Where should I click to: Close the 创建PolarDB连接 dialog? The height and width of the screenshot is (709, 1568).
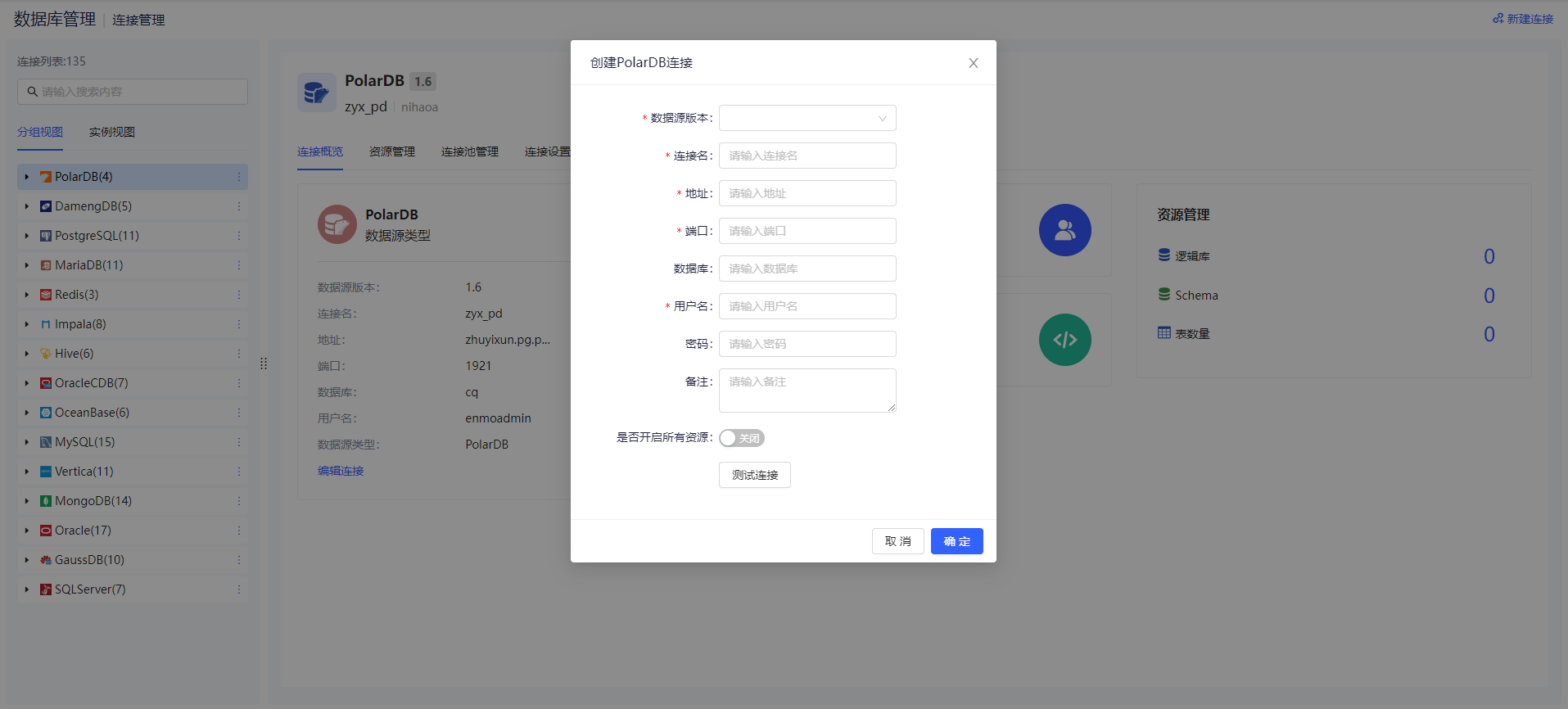coord(974,63)
